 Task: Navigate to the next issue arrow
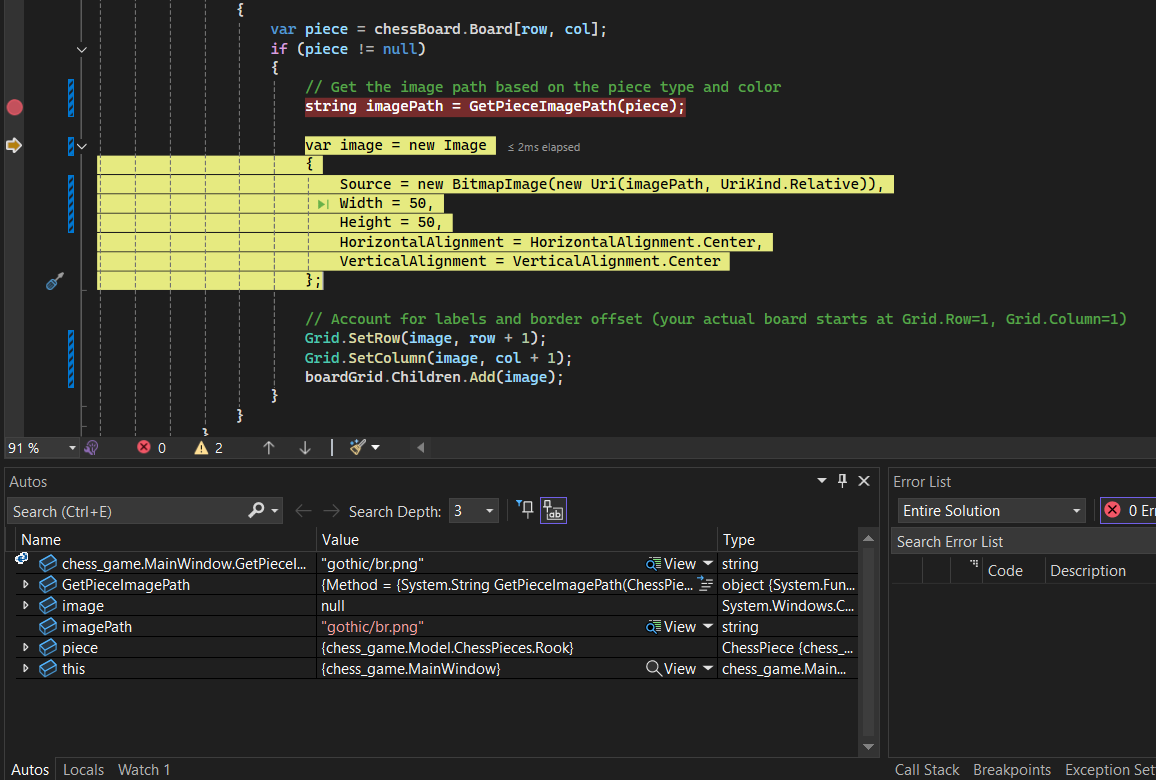[304, 448]
